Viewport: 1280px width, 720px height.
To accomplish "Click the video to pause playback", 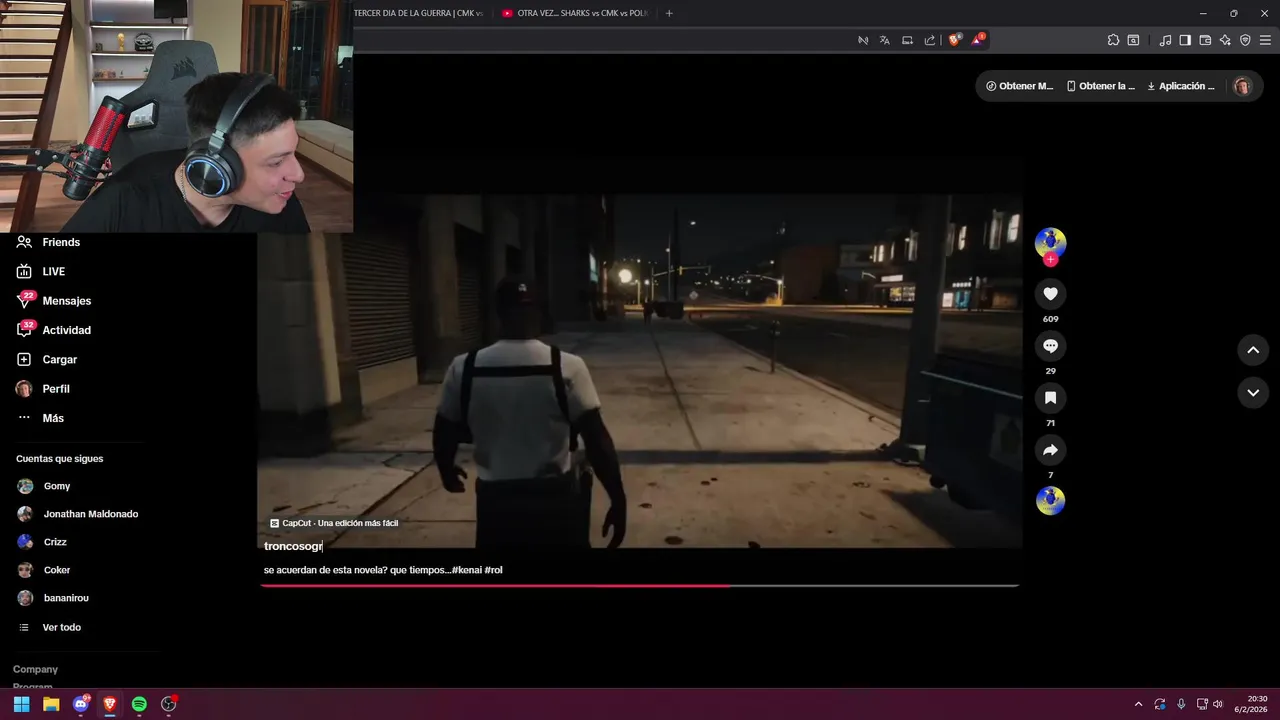I will pos(640,370).
